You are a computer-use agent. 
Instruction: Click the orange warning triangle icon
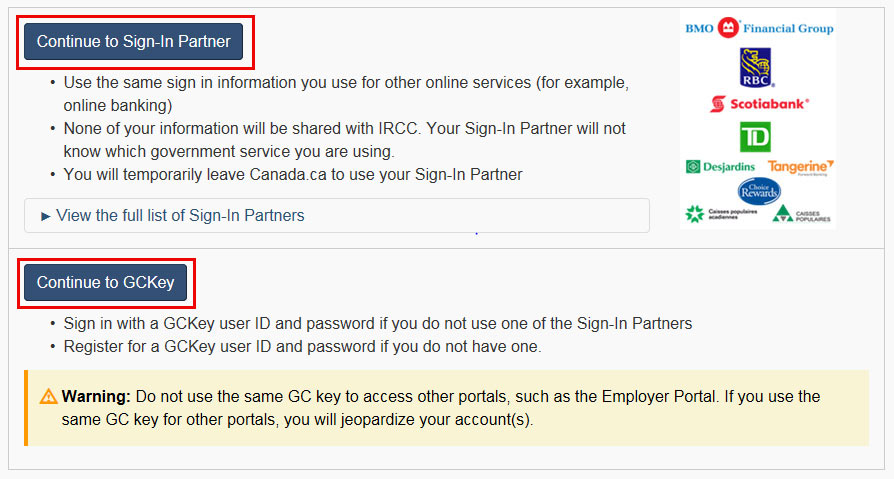pos(48,396)
